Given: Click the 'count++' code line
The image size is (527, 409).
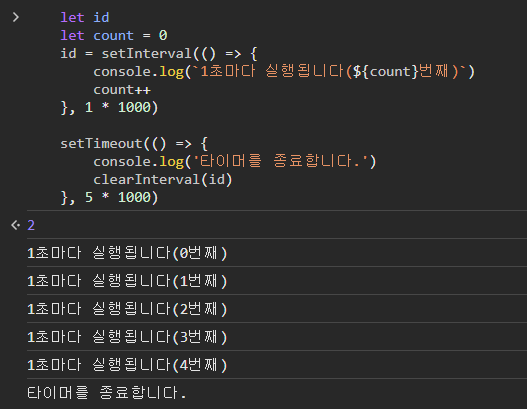Looking at the screenshot, I should pos(122,89).
